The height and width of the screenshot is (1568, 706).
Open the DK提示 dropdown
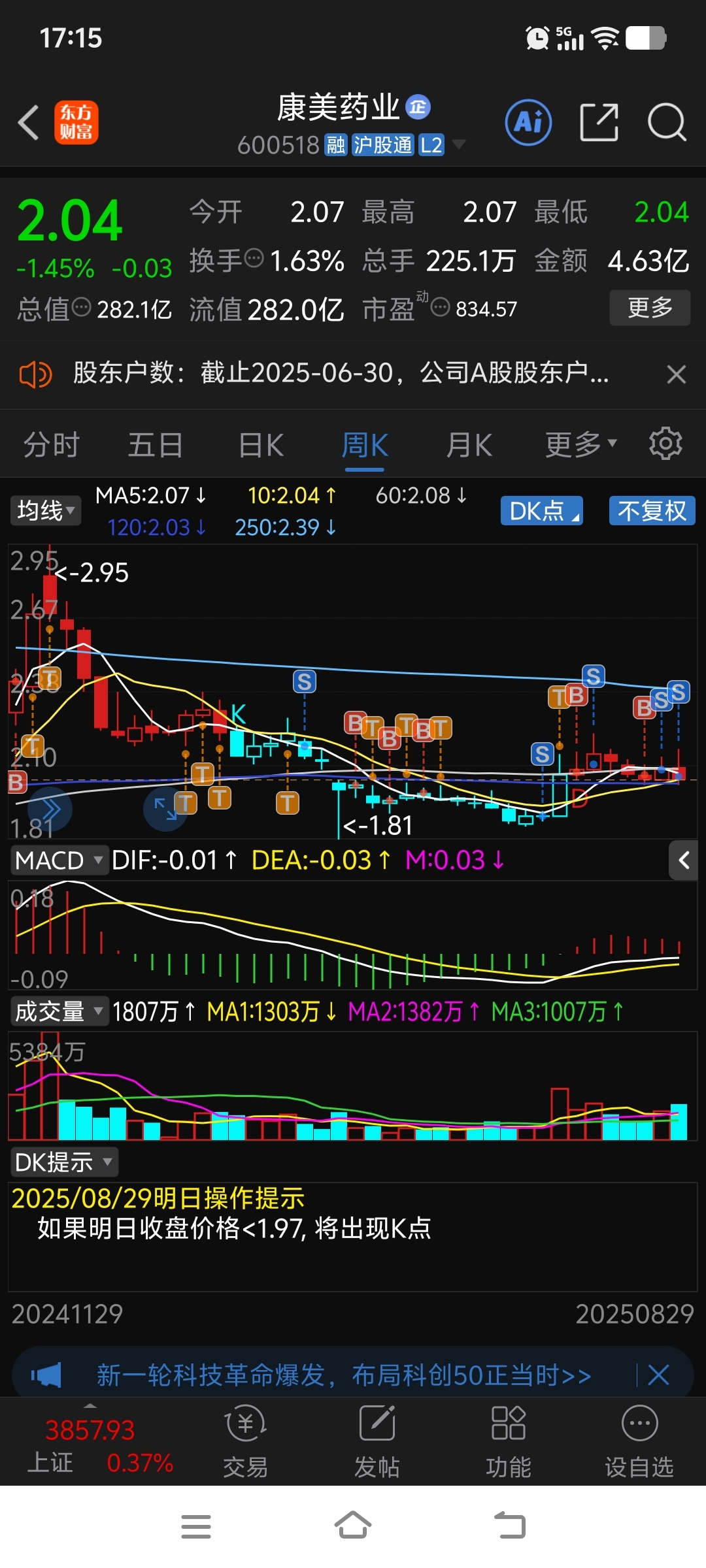tap(63, 1163)
